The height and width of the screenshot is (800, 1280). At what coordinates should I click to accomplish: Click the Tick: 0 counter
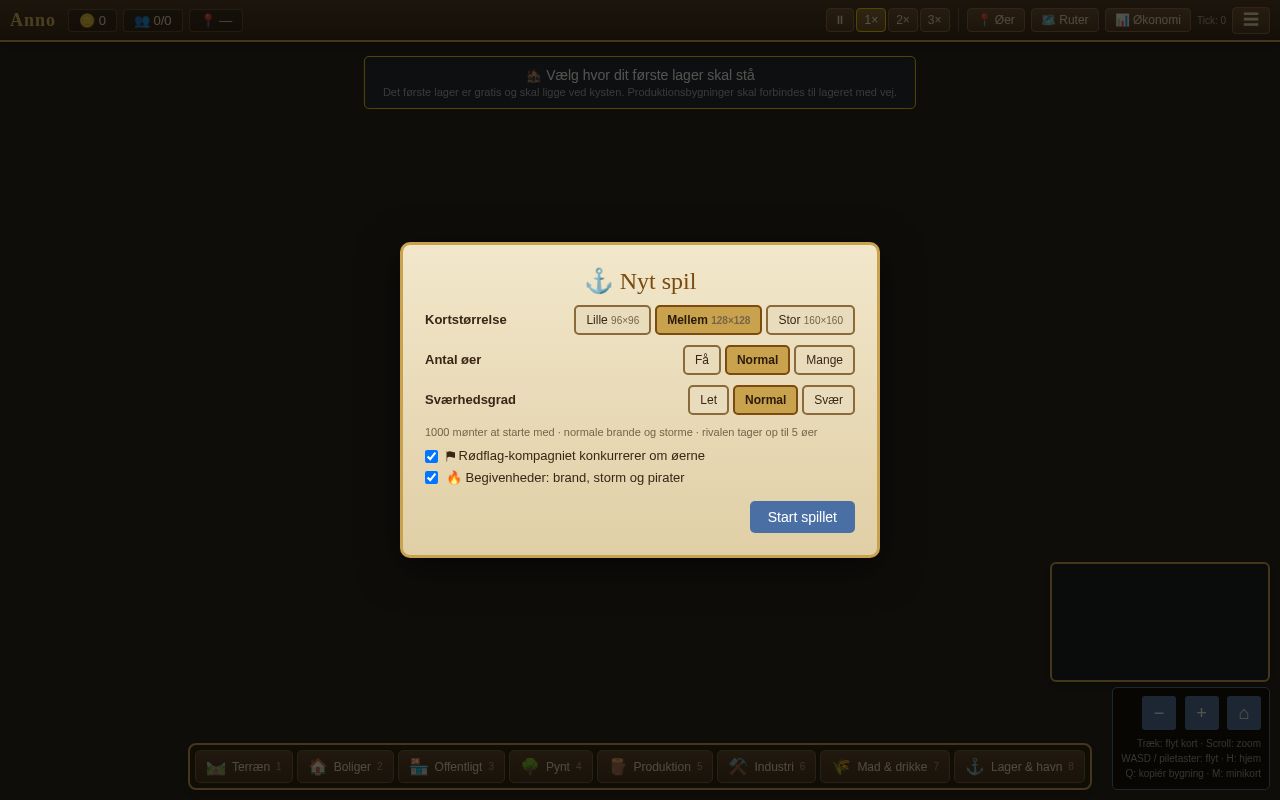pyautogui.click(x=1211, y=20)
